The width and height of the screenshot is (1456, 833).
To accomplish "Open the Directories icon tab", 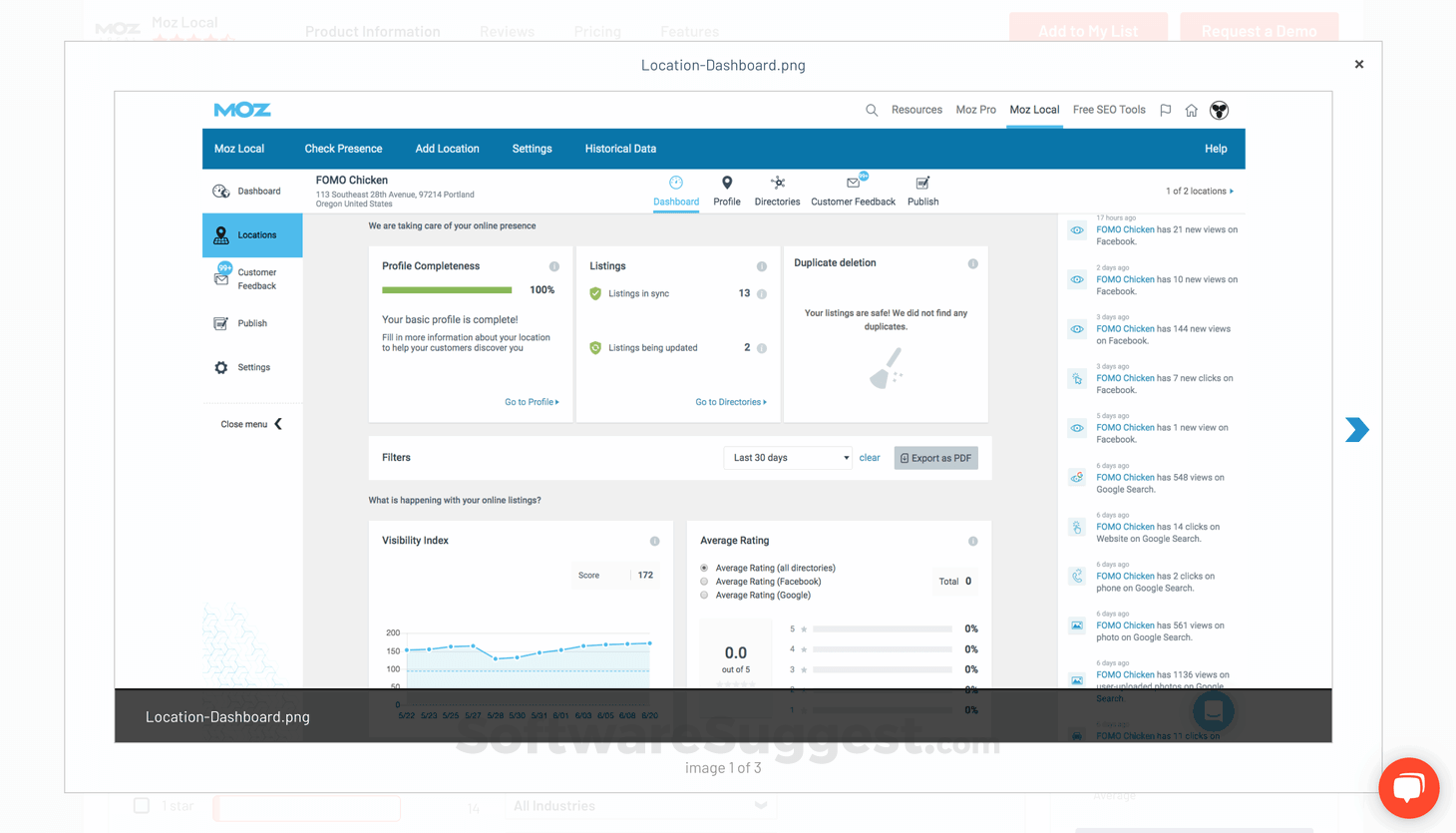I will click(777, 183).
